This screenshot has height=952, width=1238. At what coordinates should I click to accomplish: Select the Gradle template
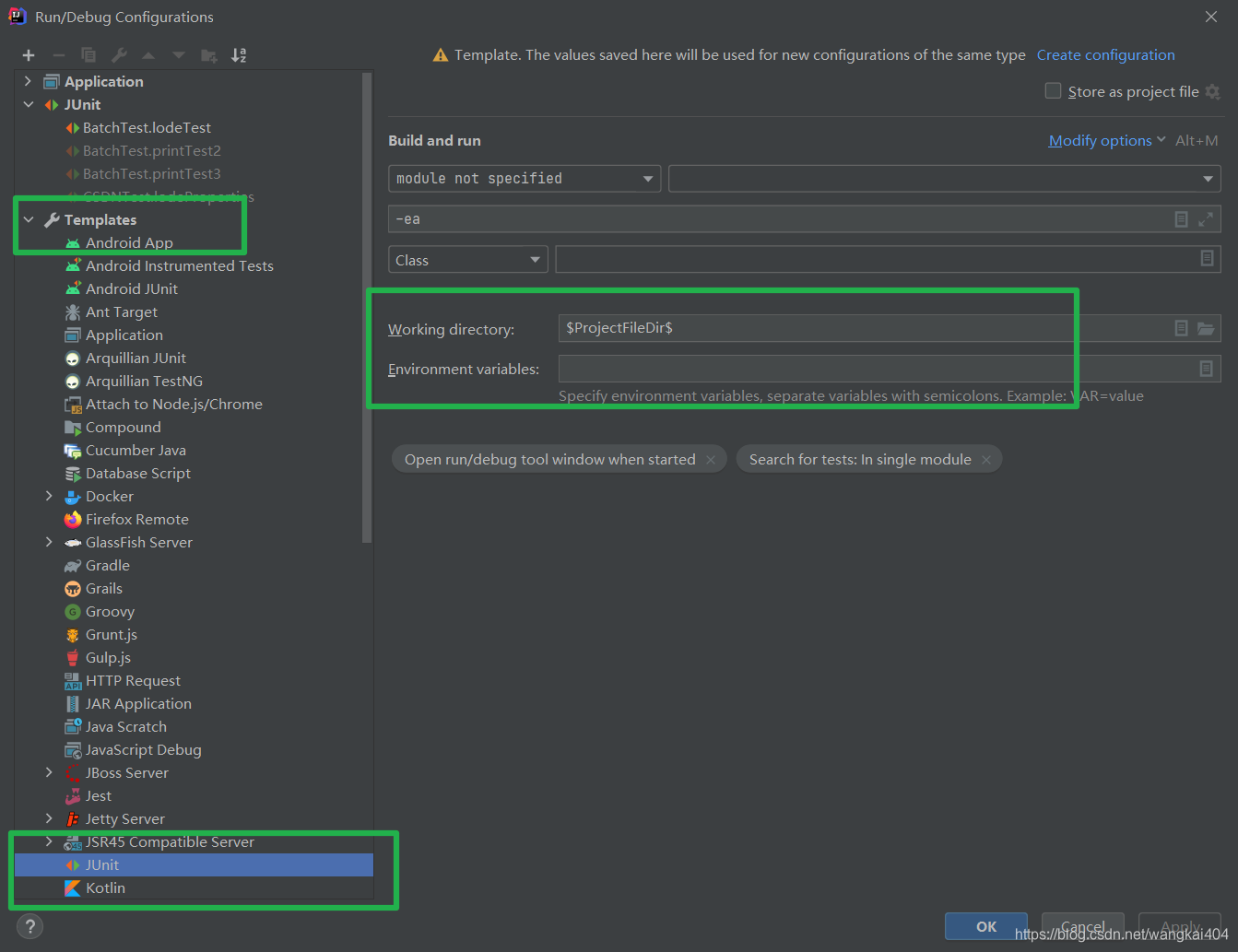click(x=108, y=565)
